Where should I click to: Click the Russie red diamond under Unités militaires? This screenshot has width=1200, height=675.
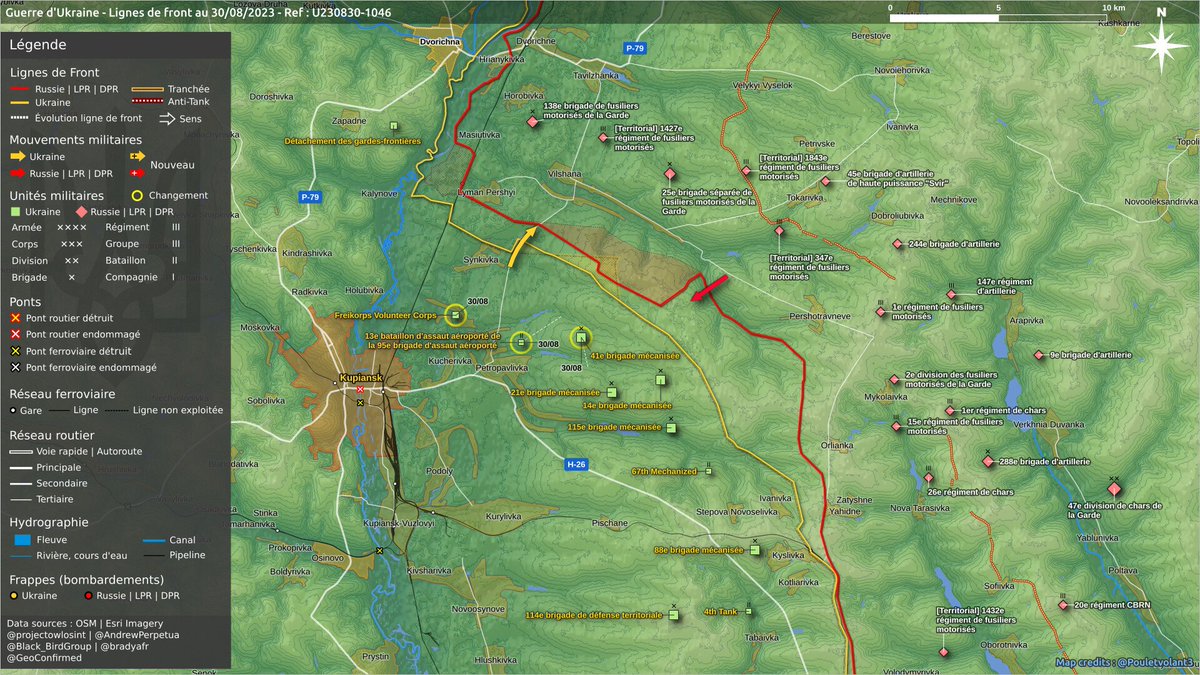(x=80, y=212)
